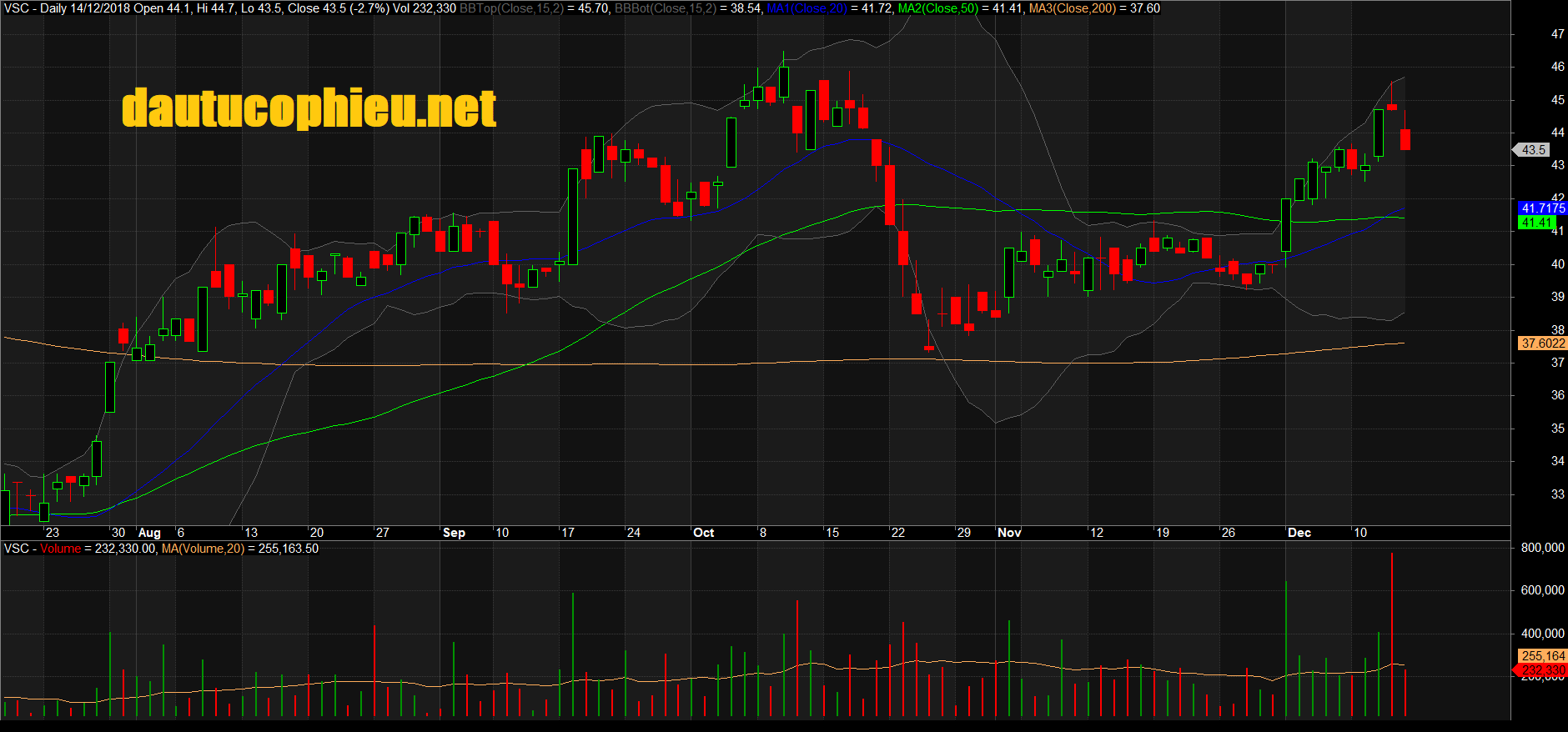Click the 'BBBot(Close,15,2) = 38.54' indicator label
Image resolution: width=1568 pixels, height=732 pixels.
[x=687, y=8]
